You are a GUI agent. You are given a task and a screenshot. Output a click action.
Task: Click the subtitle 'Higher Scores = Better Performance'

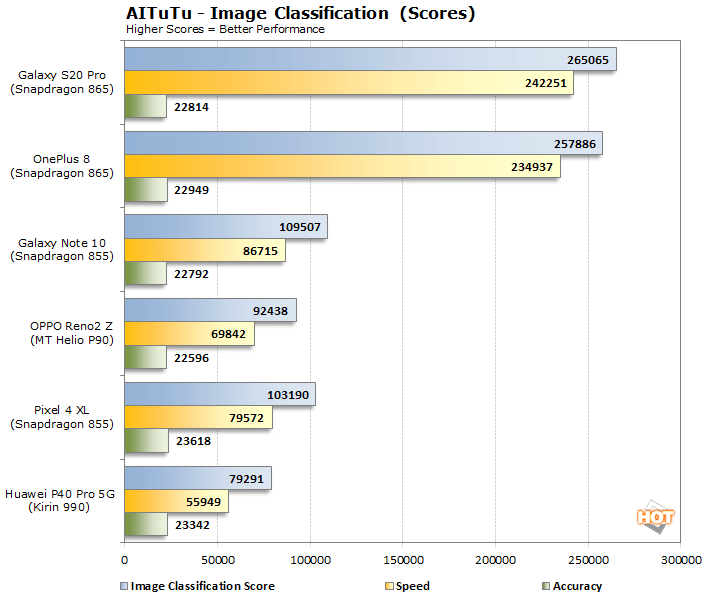[225, 29]
